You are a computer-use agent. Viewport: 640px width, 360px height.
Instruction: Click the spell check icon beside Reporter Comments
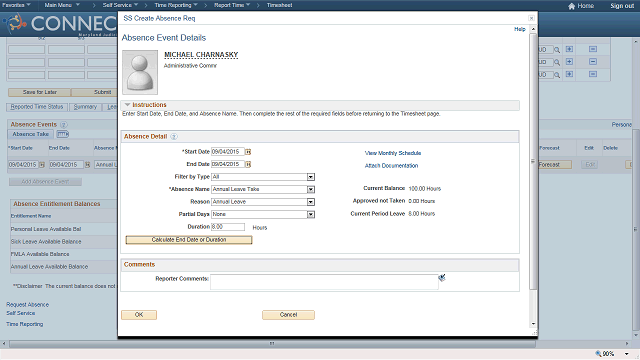pyautogui.click(x=442, y=278)
